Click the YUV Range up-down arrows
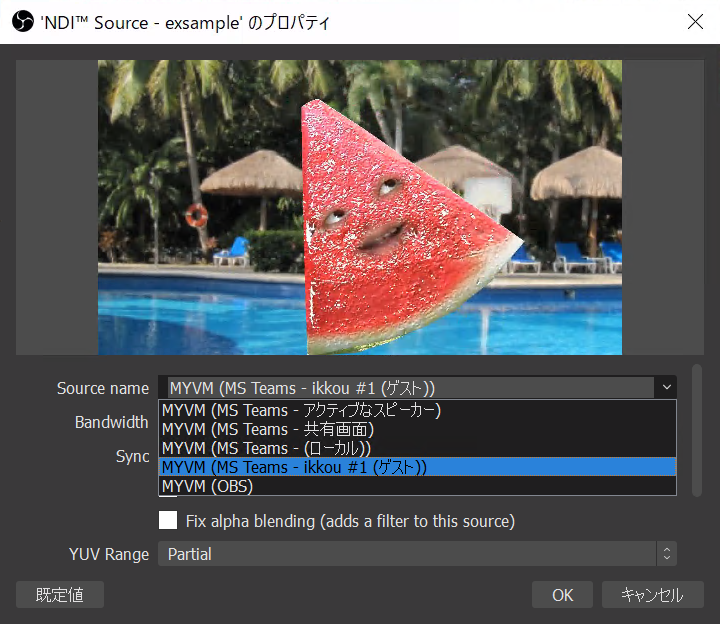720x624 pixels. [x=667, y=554]
